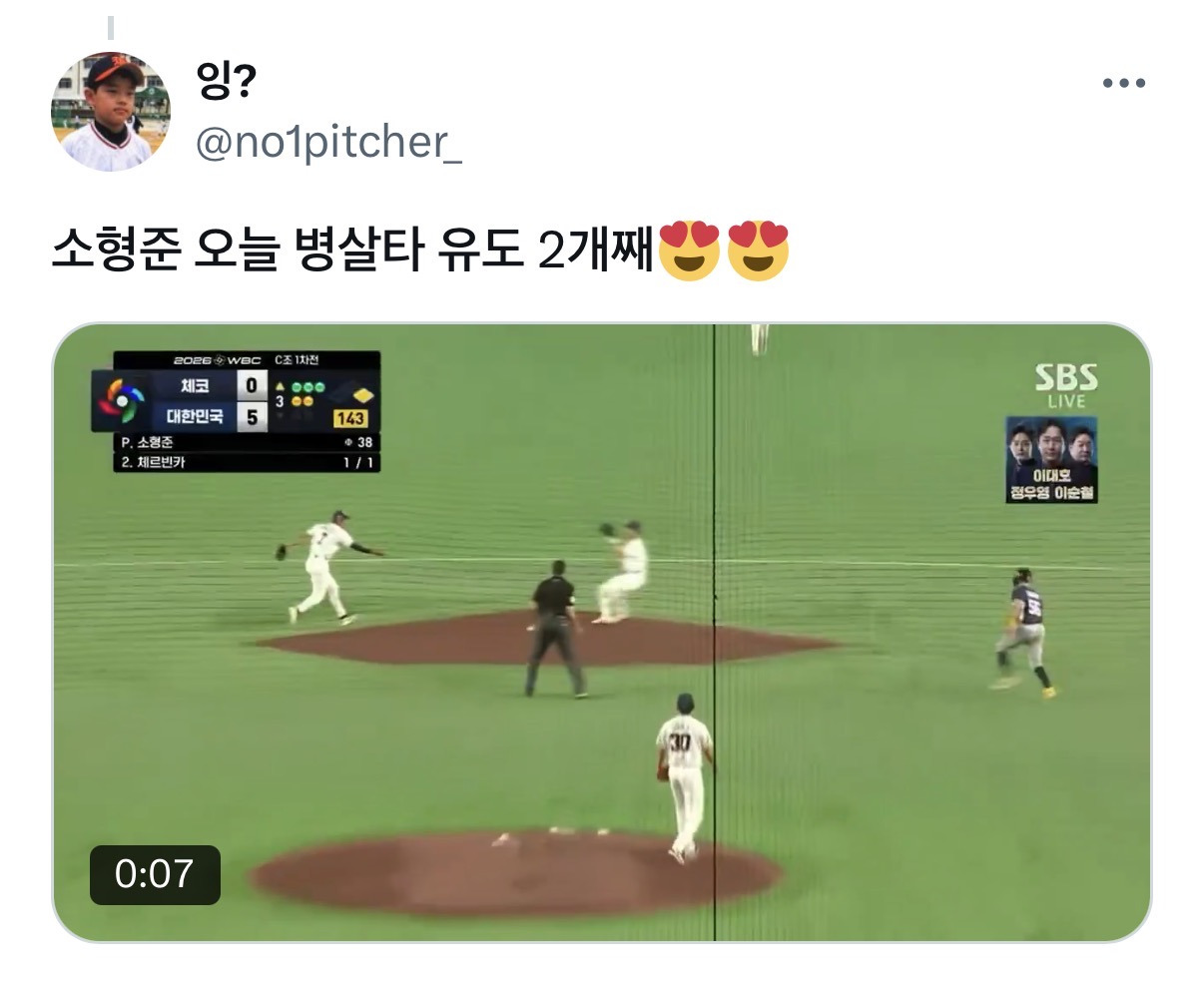Click the 143 pitch speed indicator
The image size is (1204, 983).
pos(350,418)
